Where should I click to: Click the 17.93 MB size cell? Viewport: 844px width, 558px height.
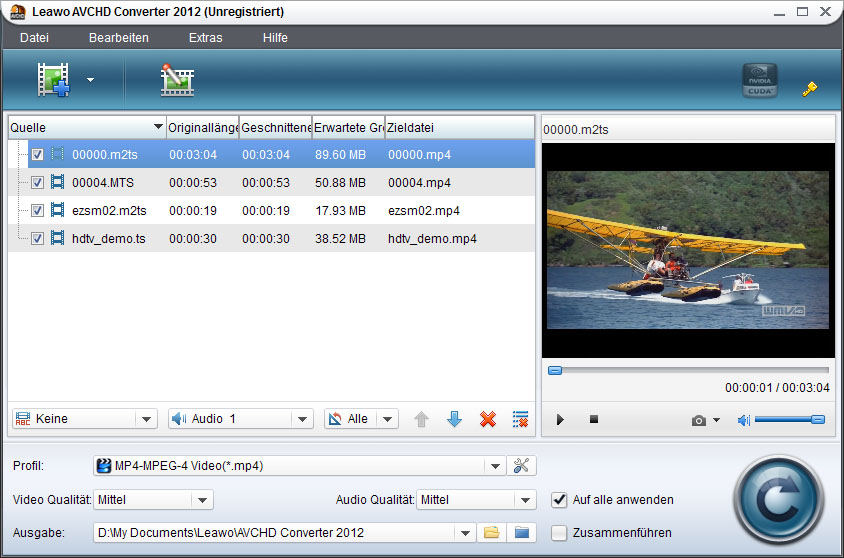point(340,211)
